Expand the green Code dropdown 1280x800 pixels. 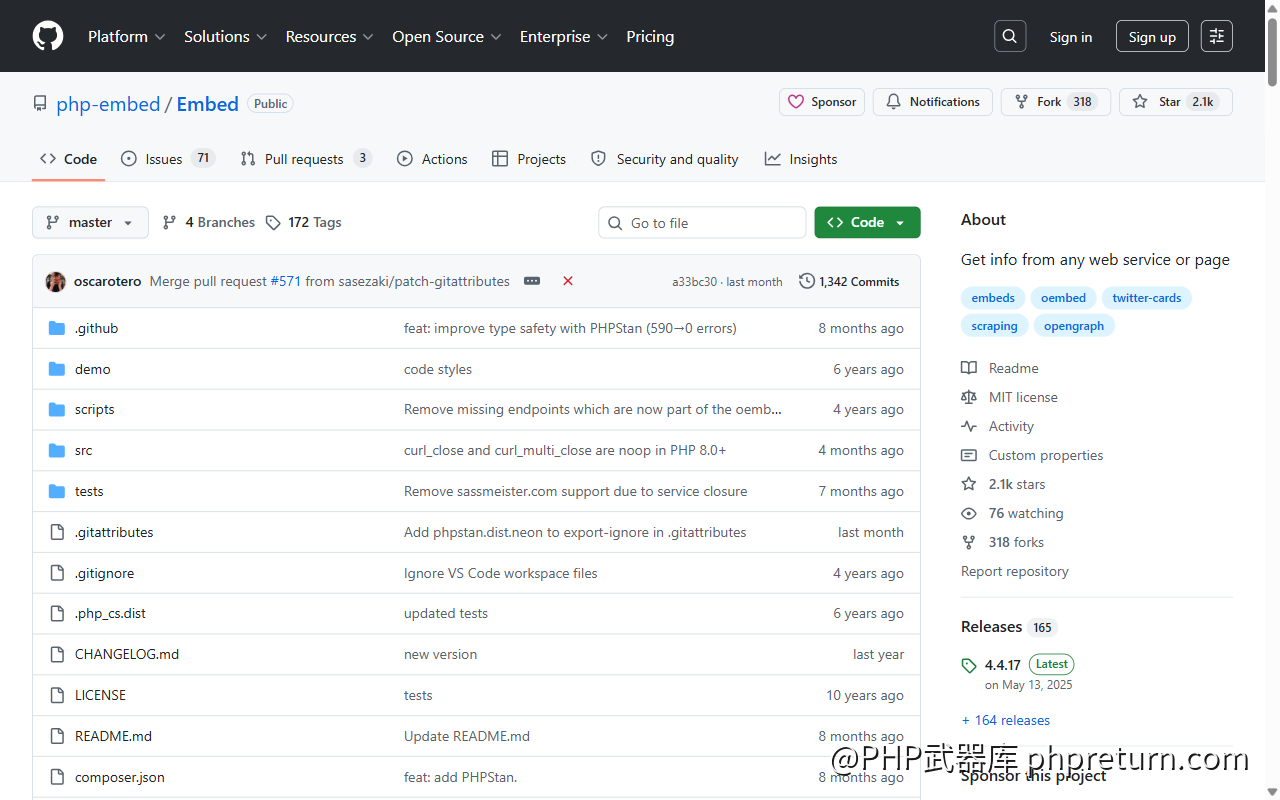[x=867, y=223]
